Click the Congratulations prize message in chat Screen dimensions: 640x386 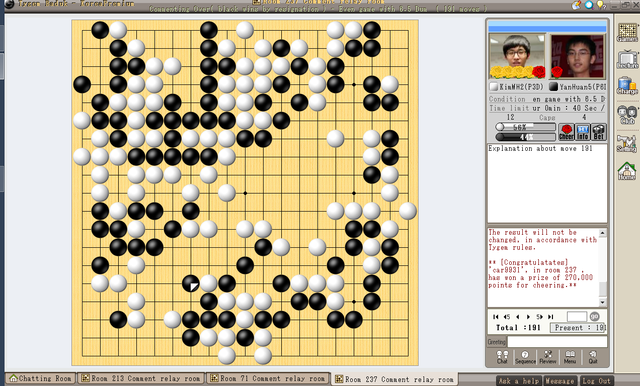tap(540, 273)
